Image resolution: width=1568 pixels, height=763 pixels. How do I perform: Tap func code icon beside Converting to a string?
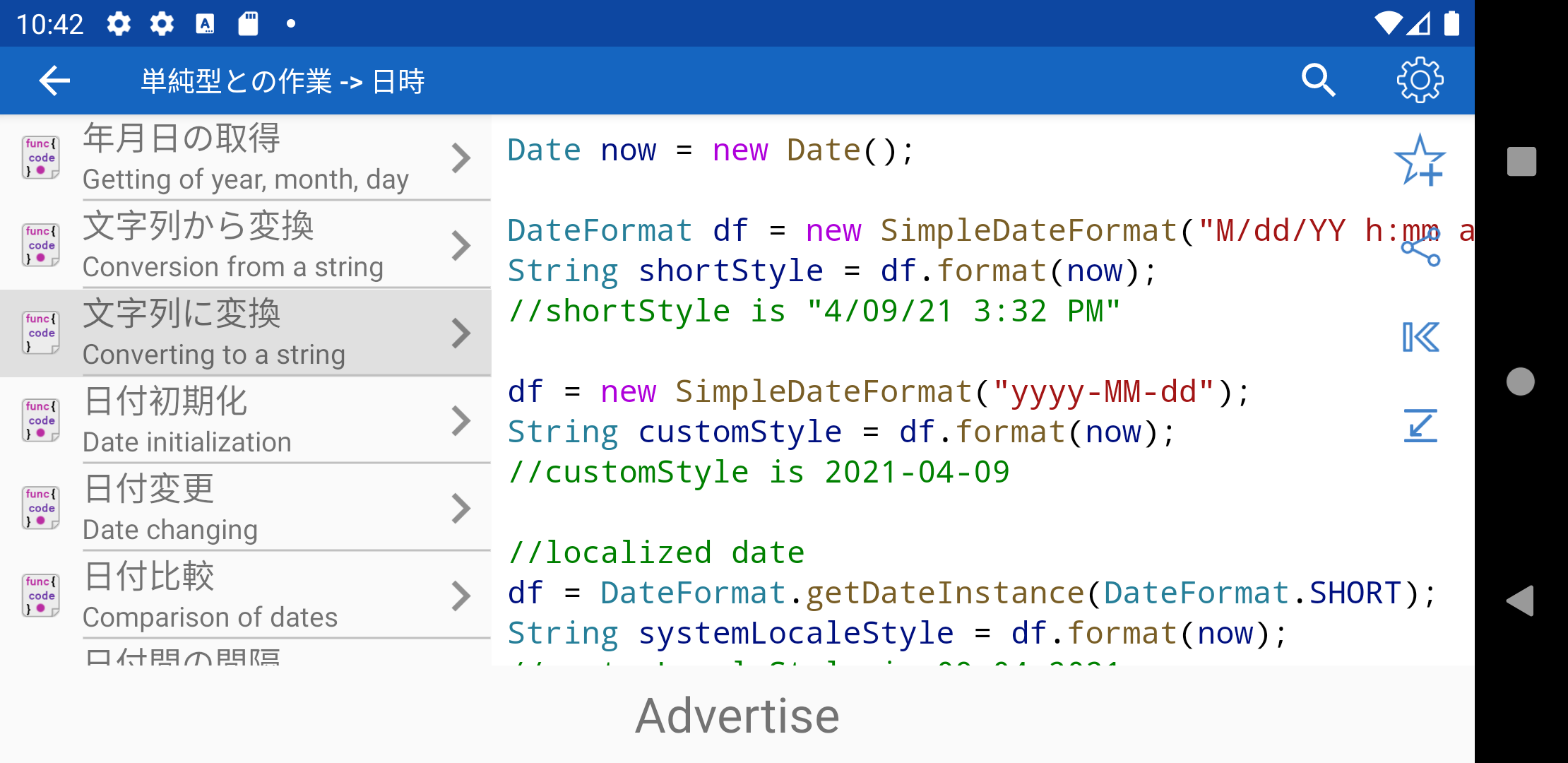[41, 333]
